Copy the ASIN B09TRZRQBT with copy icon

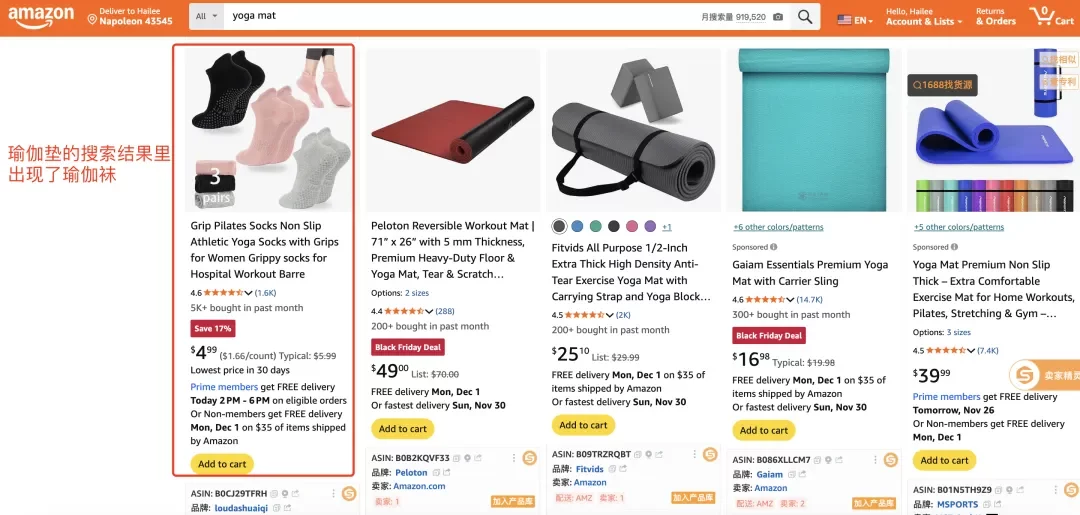(x=639, y=455)
